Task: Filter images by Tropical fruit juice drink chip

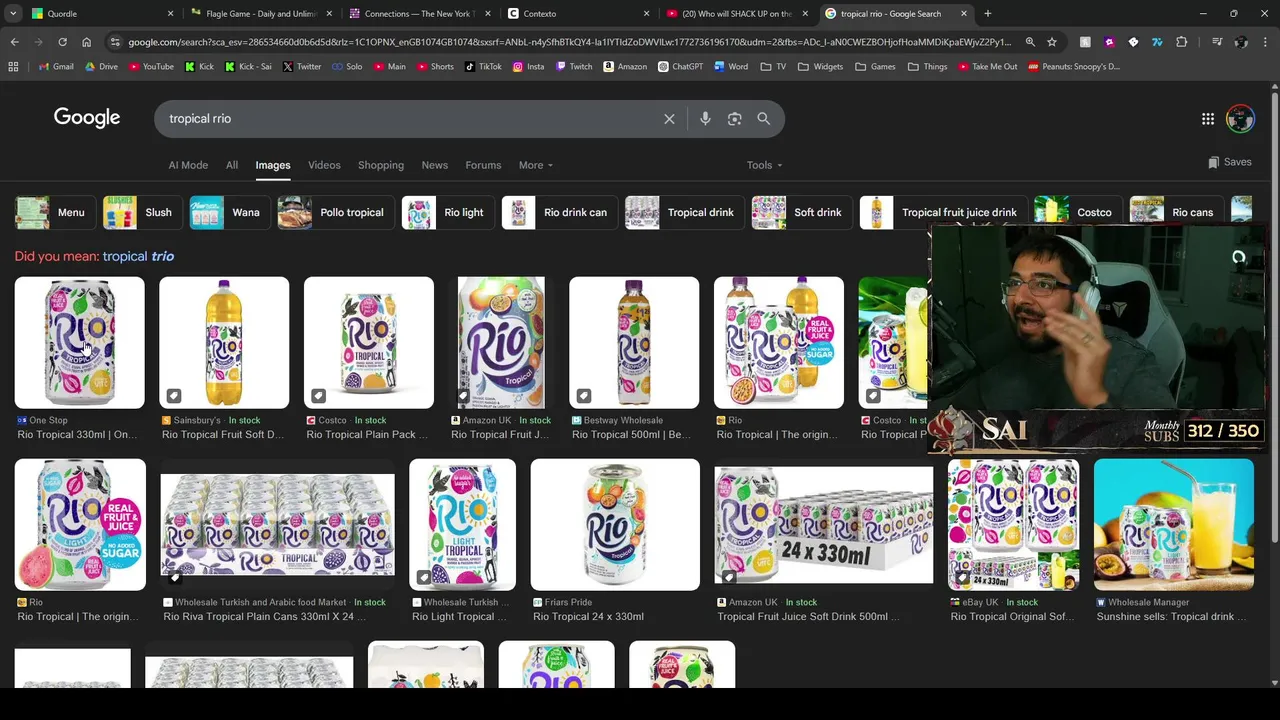Action: [x=942, y=212]
